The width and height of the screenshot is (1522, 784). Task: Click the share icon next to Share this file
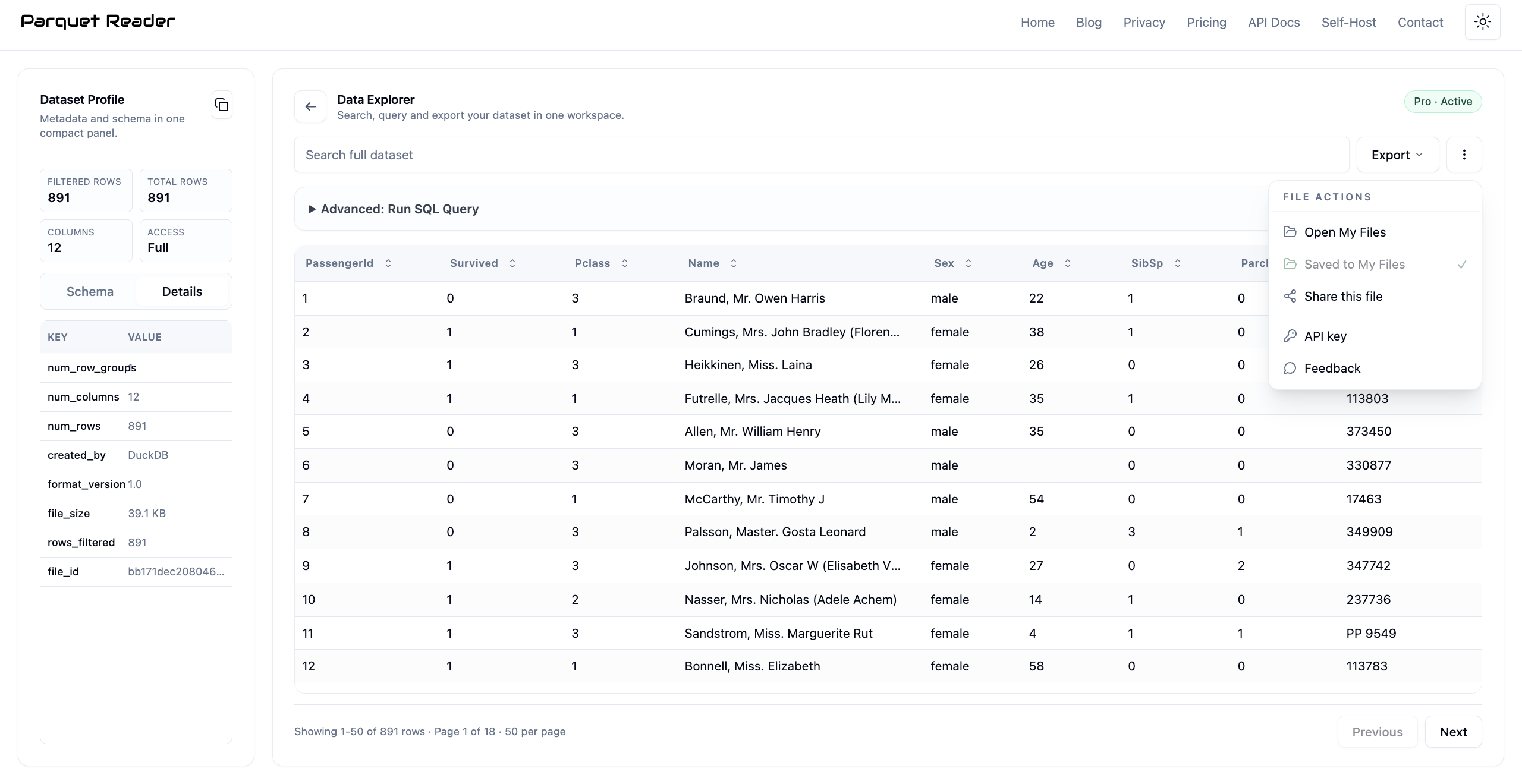[x=1290, y=296]
